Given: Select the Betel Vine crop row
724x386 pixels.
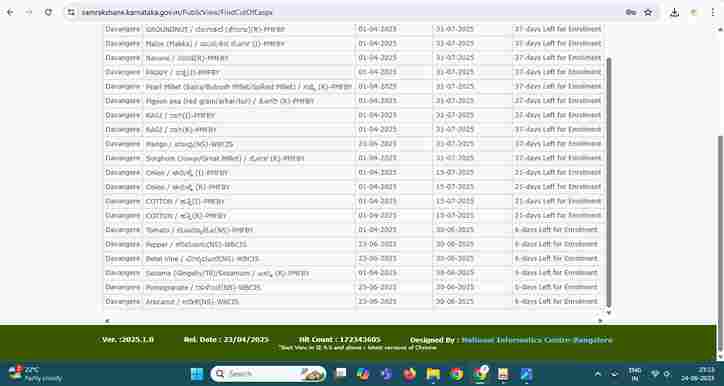Looking at the screenshot, I should tap(354, 259).
